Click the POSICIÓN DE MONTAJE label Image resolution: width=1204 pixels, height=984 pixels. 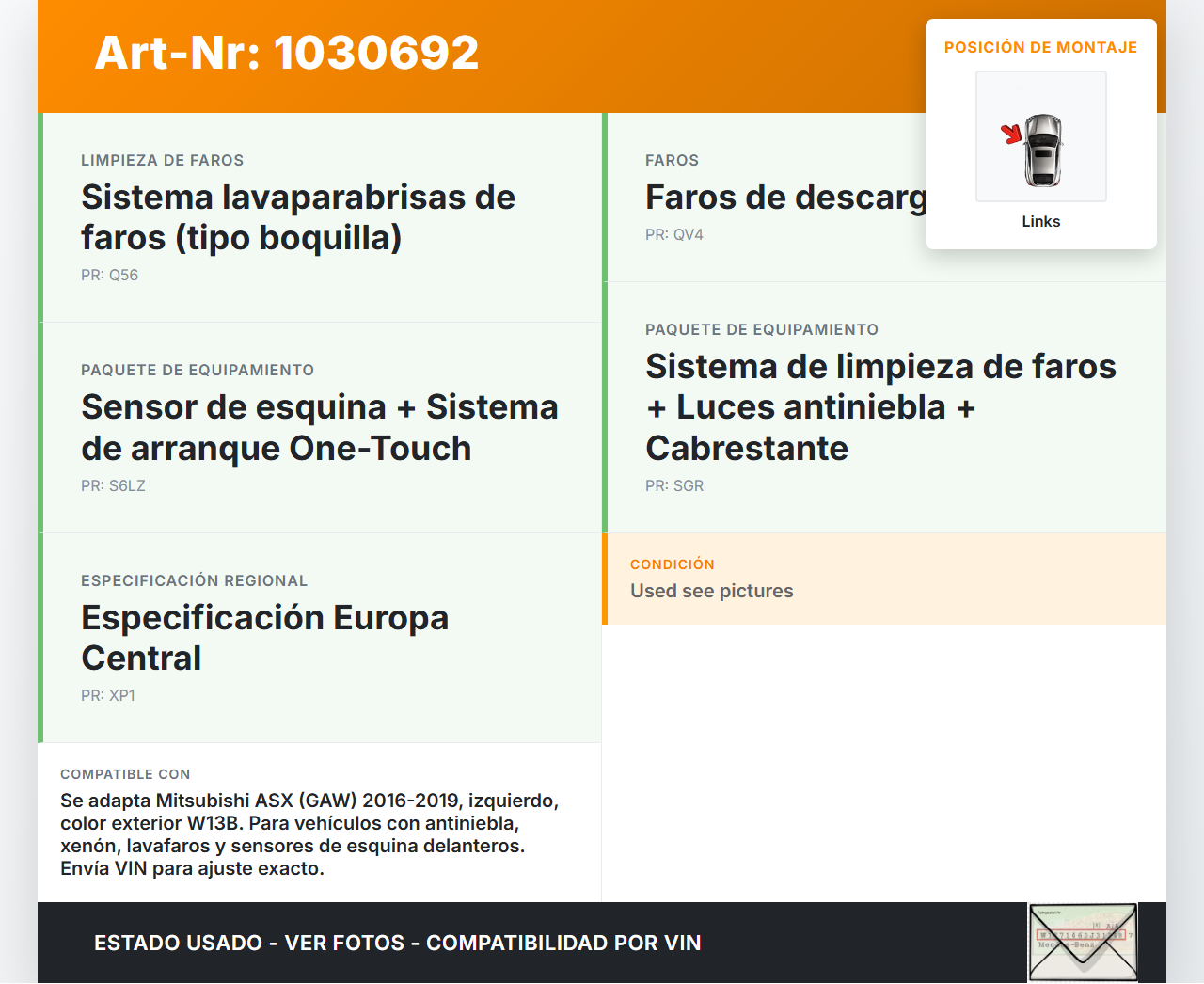click(1041, 47)
